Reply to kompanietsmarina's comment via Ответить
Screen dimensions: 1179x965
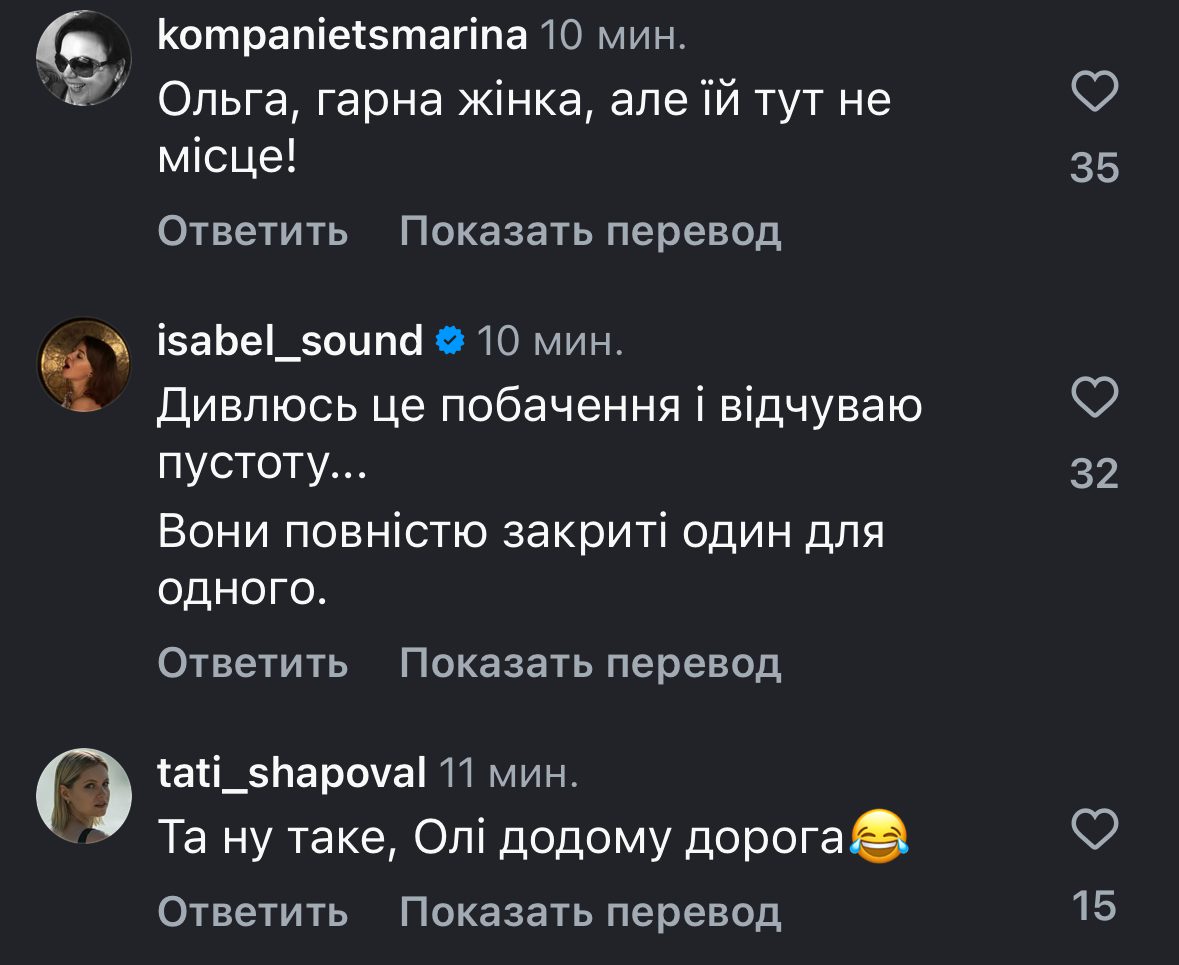[x=253, y=232]
